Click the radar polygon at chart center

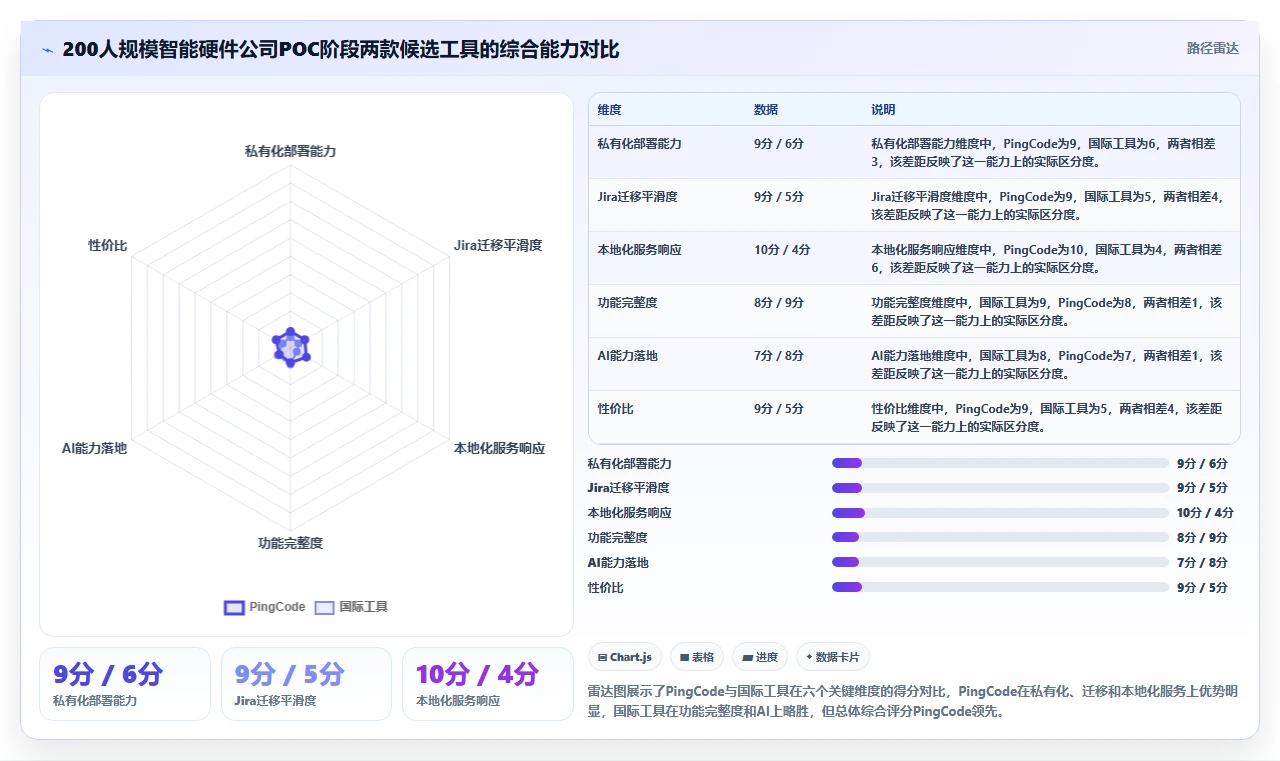click(290, 347)
